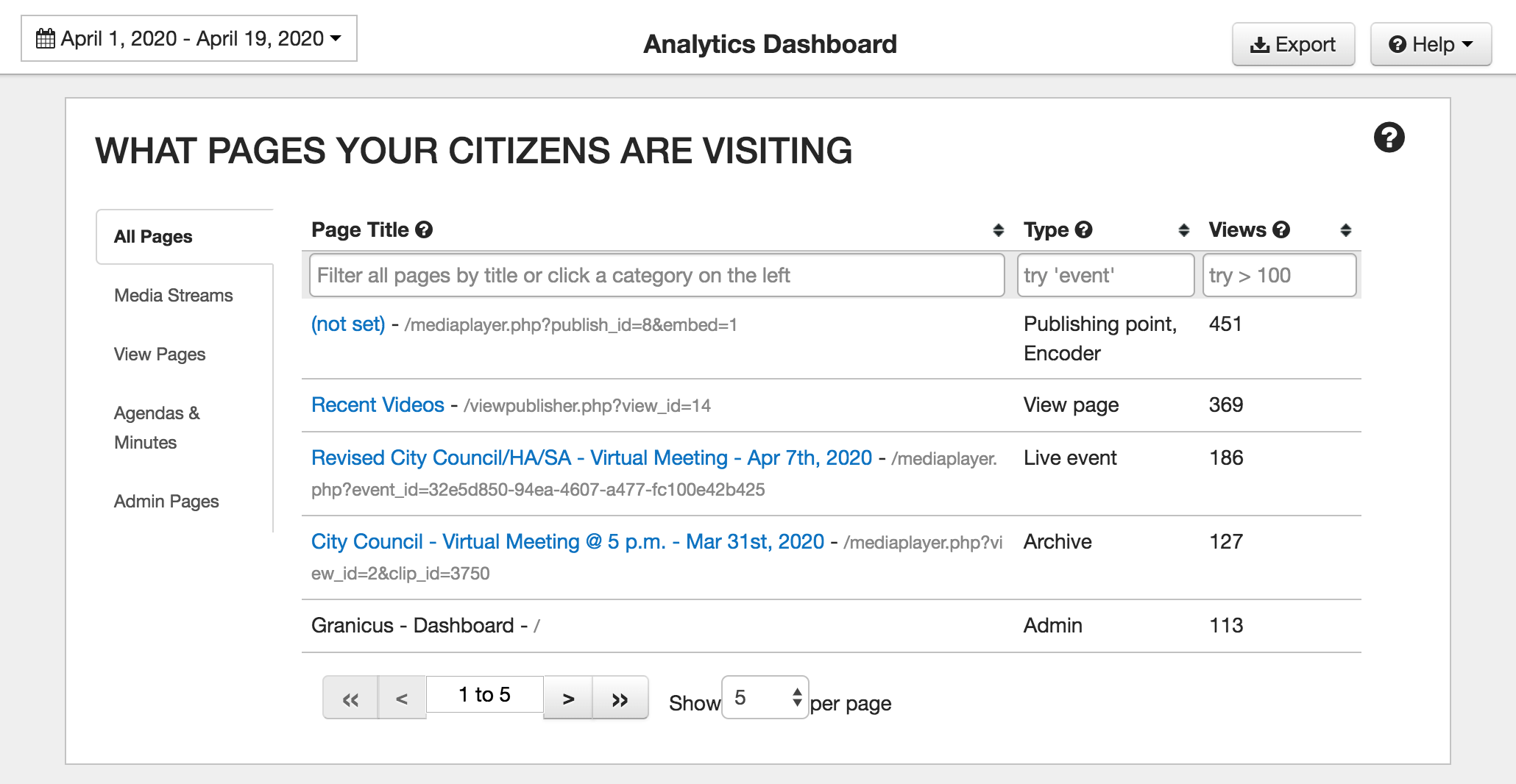The width and height of the screenshot is (1516, 784).
Task: Click the Export button
Action: click(x=1293, y=45)
